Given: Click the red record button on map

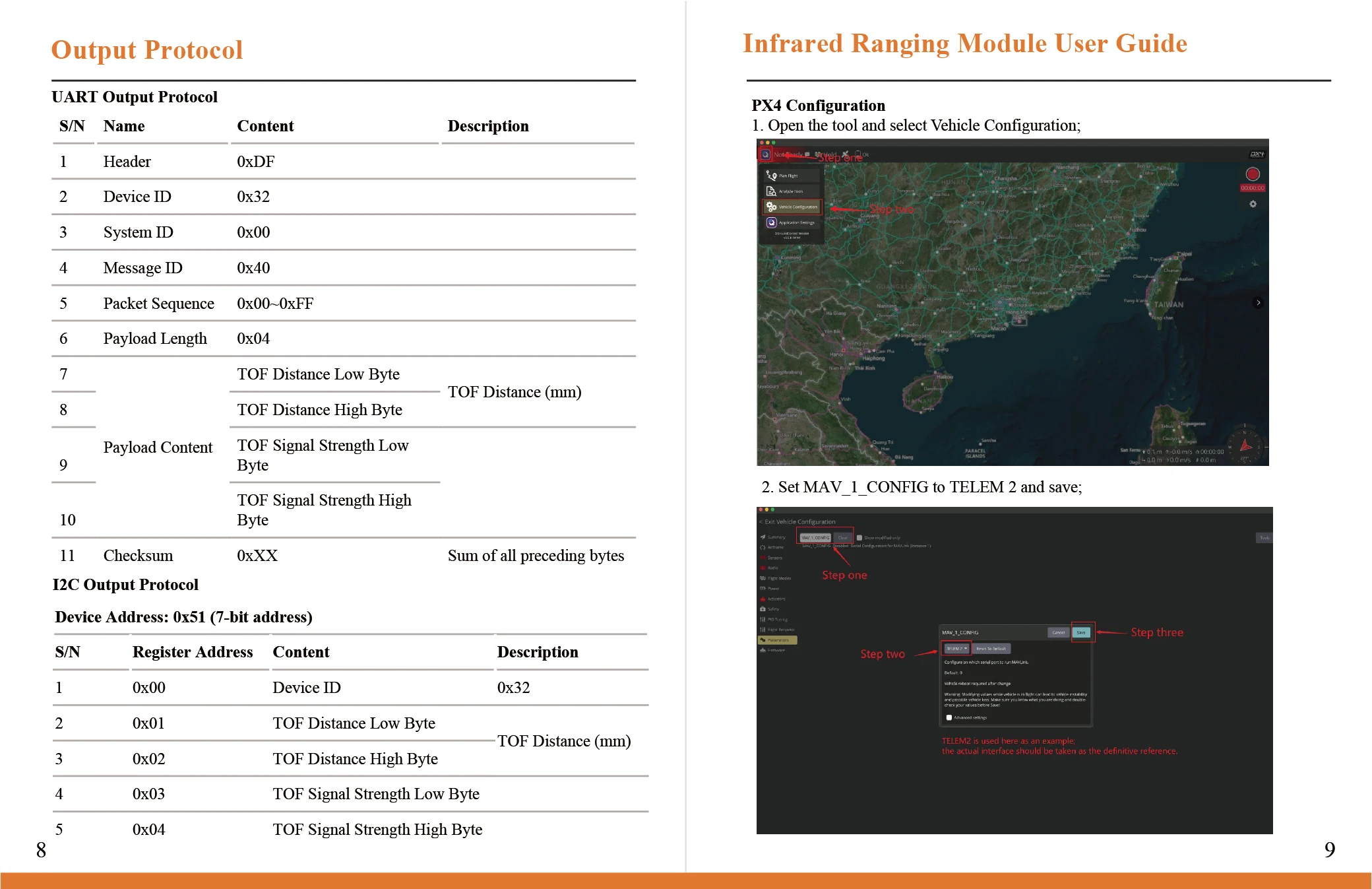Looking at the screenshot, I should (1253, 174).
